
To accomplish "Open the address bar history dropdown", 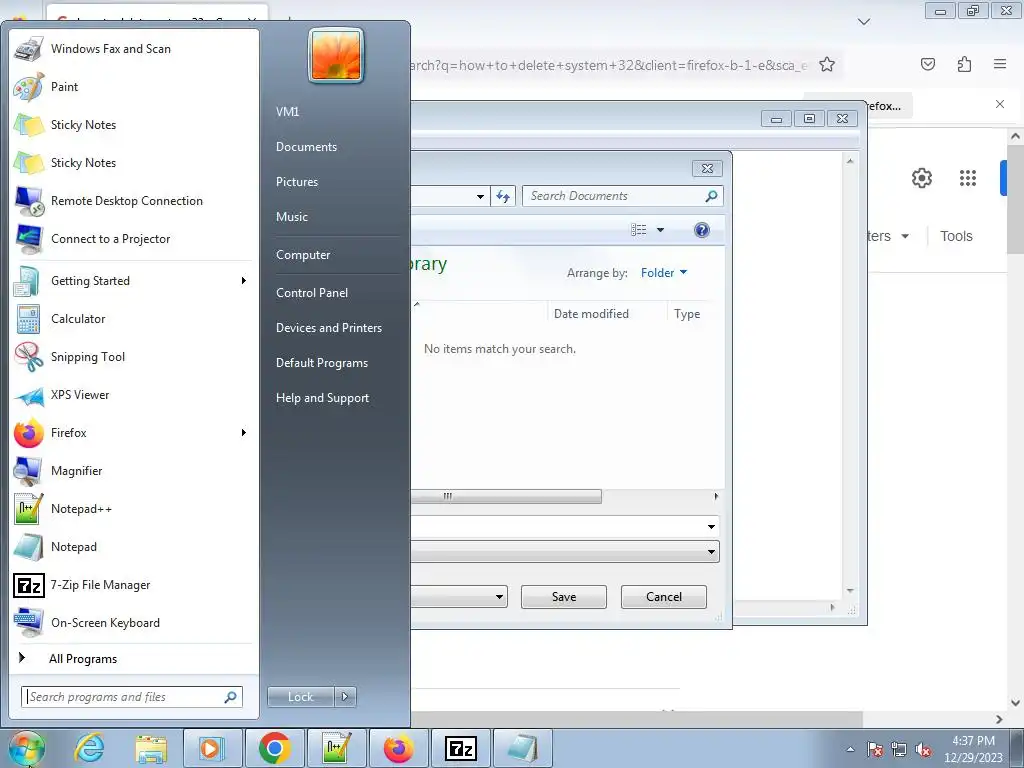I will (480, 196).
